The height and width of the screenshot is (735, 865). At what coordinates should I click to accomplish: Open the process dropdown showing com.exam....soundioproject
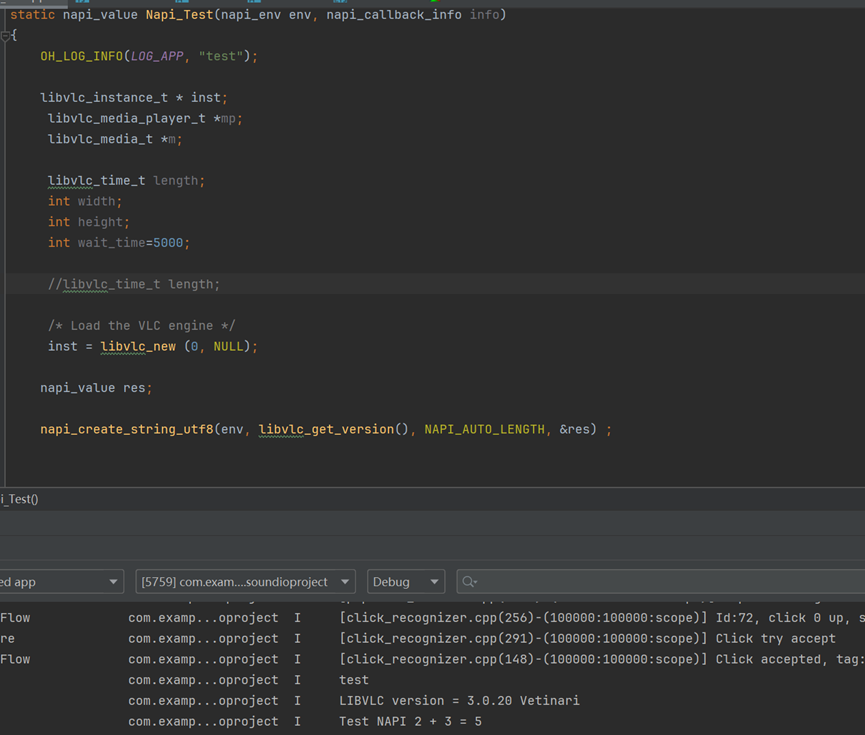[245, 582]
